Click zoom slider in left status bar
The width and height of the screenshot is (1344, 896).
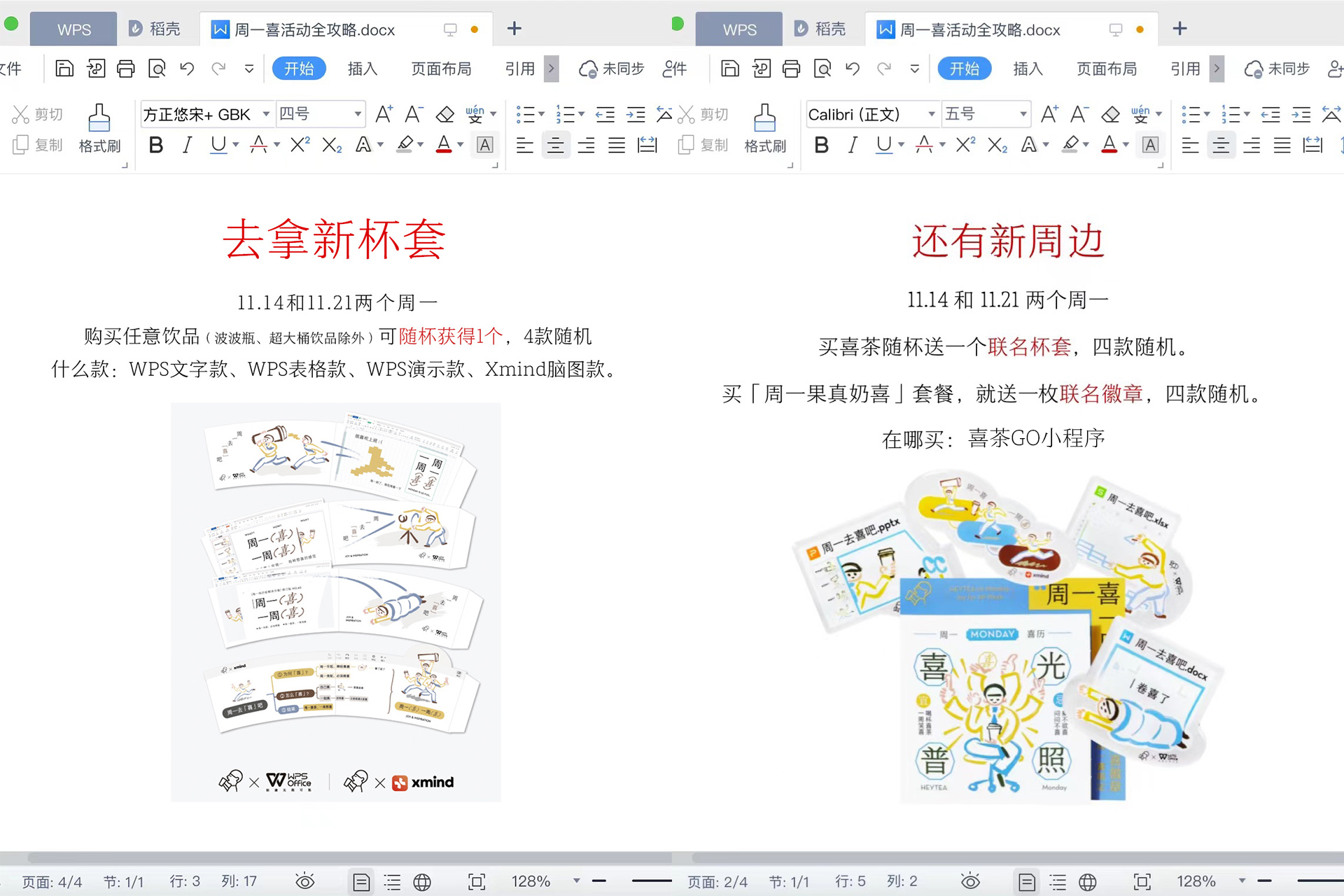click(651, 881)
